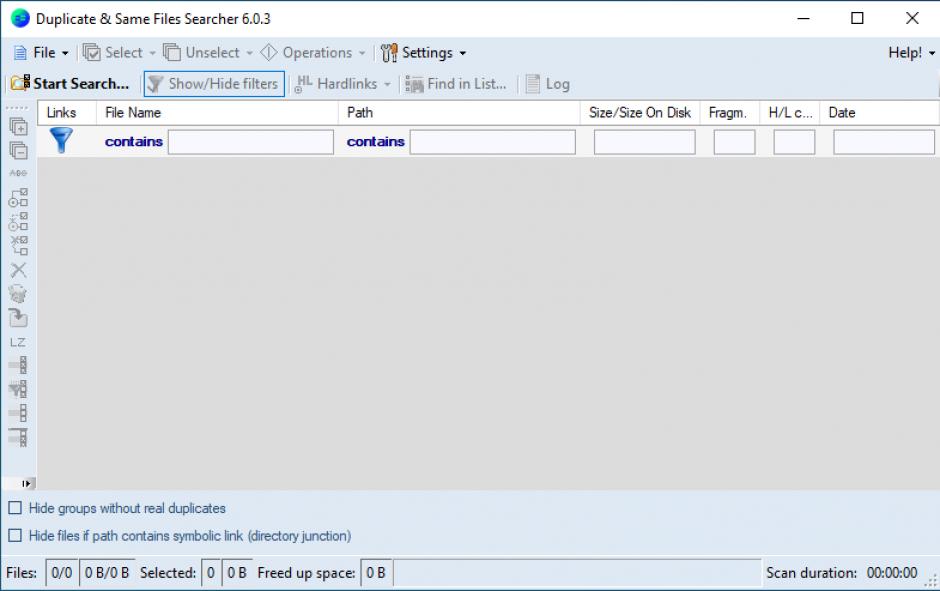Focus the Size/Size On Disk filter field
The height and width of the screenshot is (591, 940).
pyautogui.click(x=644, y=142)
